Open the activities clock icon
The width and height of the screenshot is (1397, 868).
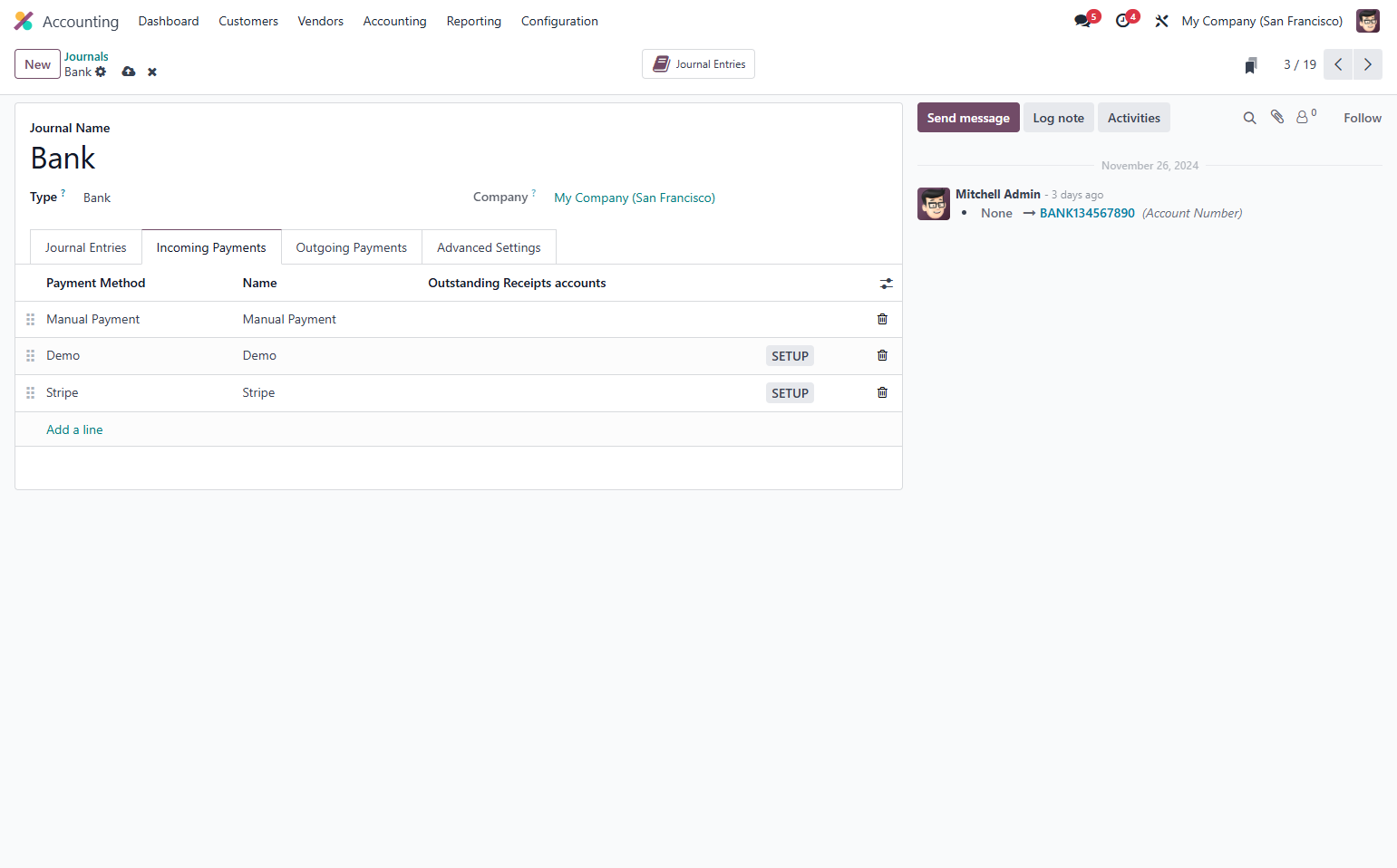1122,21
